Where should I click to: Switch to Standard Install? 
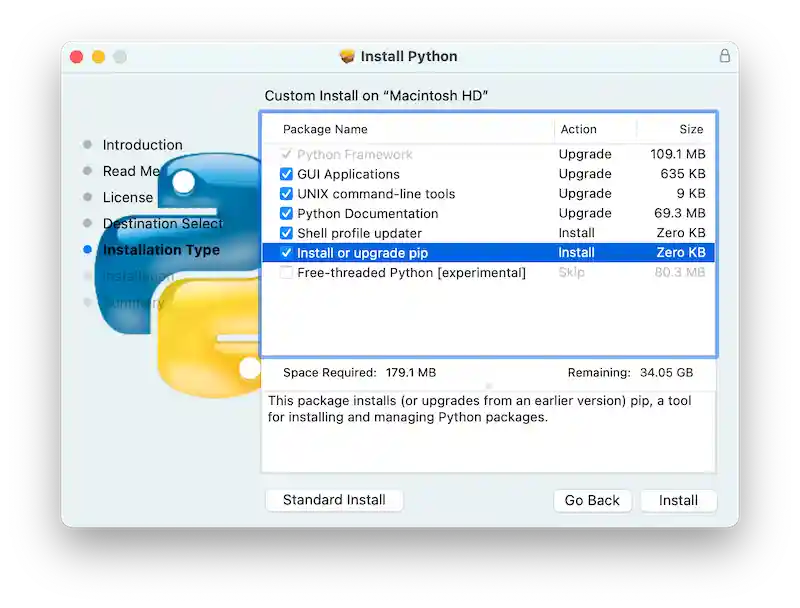pos(333,500)
